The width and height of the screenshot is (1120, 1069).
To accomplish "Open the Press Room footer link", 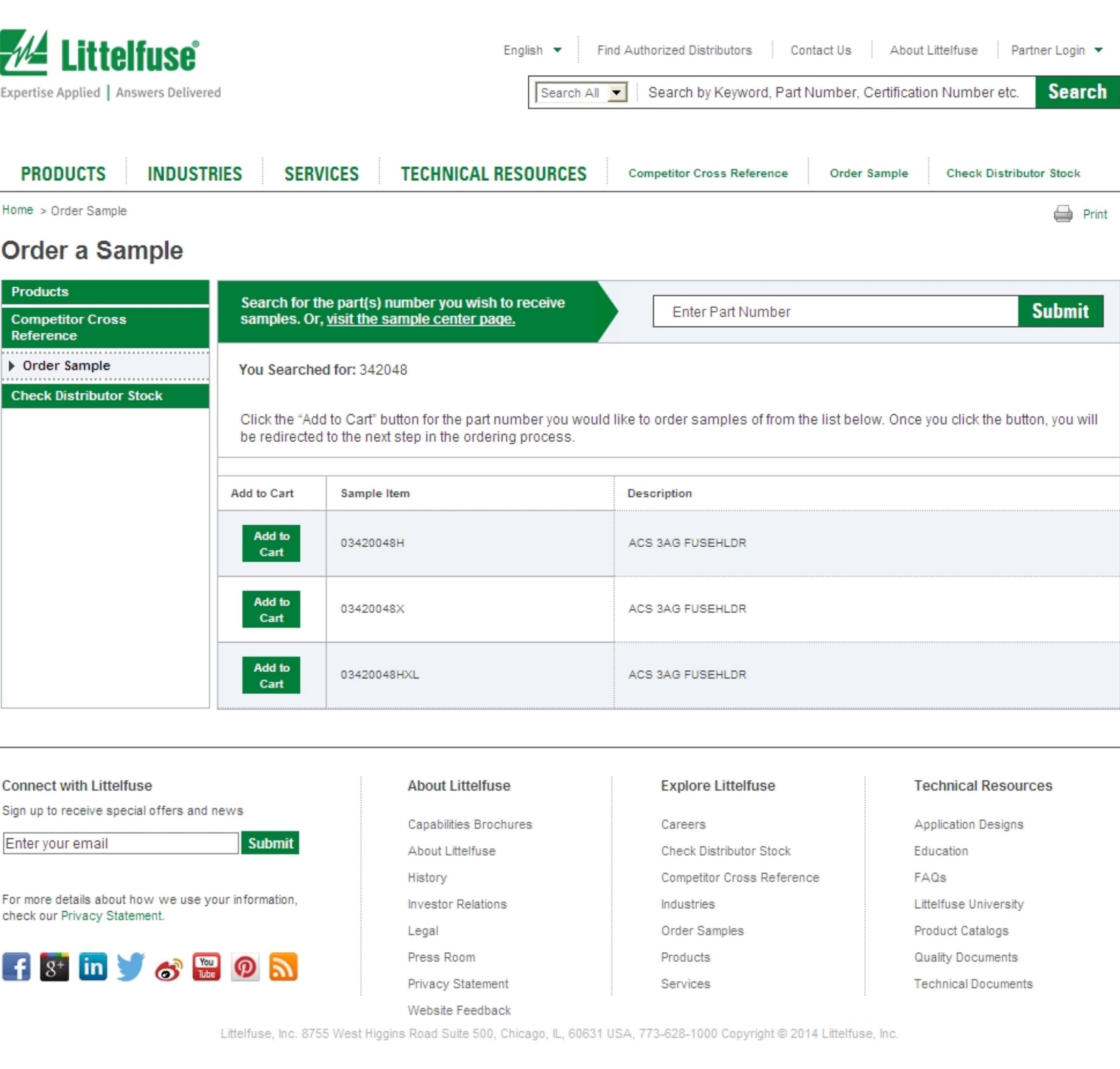I will pos(441,957).
